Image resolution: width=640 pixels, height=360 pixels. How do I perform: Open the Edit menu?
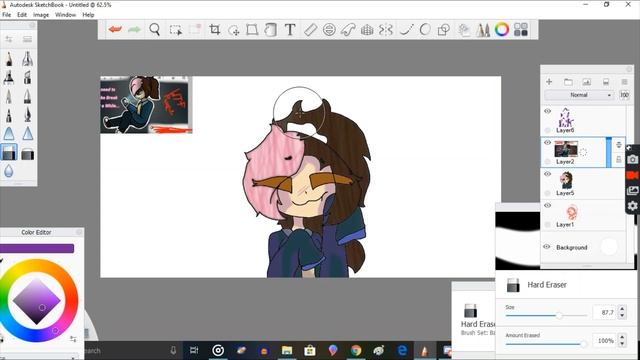point(22,15)
